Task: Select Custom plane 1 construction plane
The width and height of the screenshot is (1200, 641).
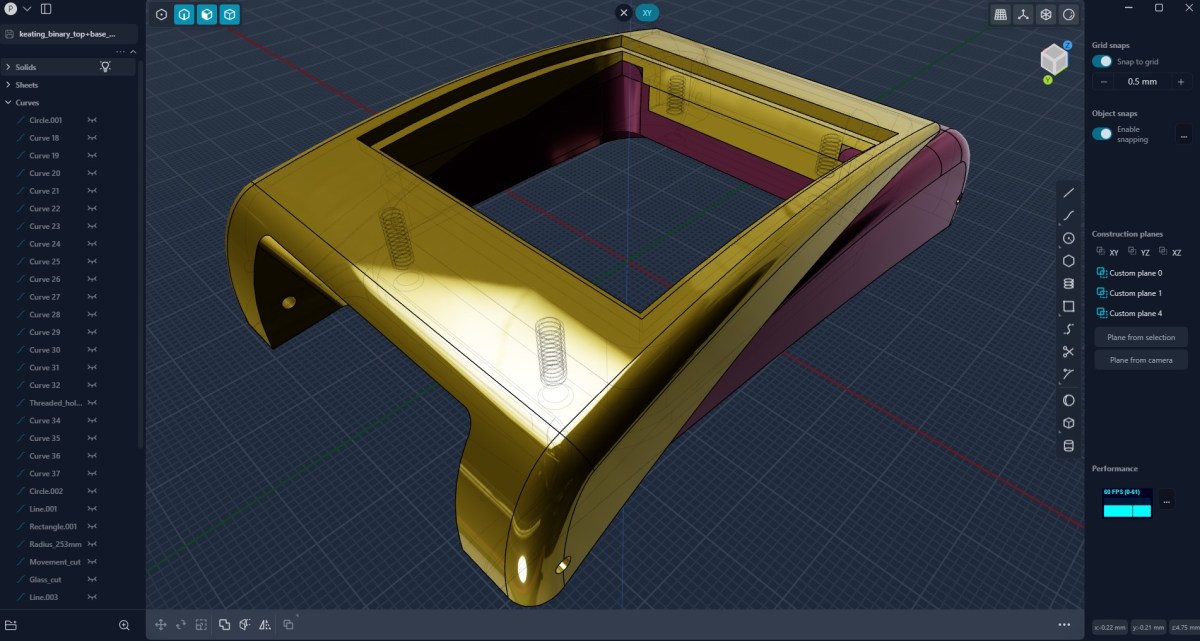Action: point(1135,293)
